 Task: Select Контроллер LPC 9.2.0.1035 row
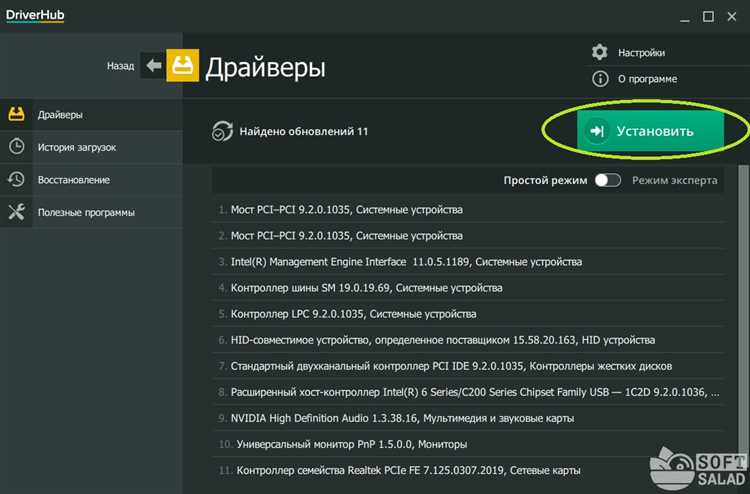pyautogui.click(x=468, y=314)
